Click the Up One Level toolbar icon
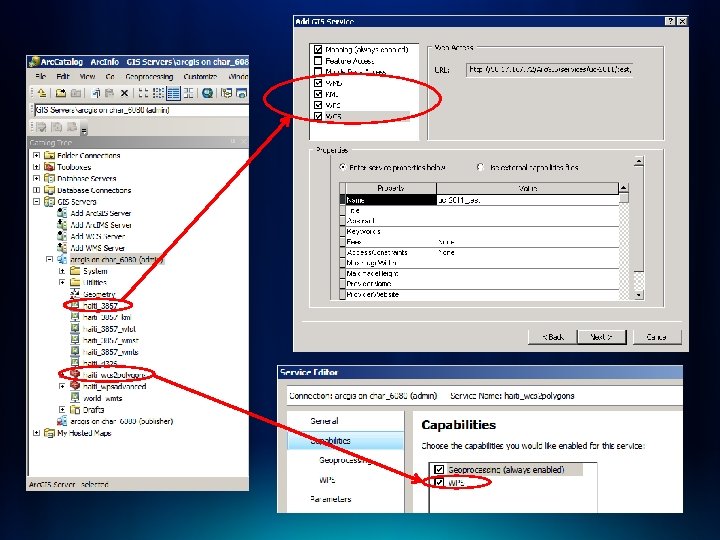Screen dimensions: 720x540 (x=42, y=93)
